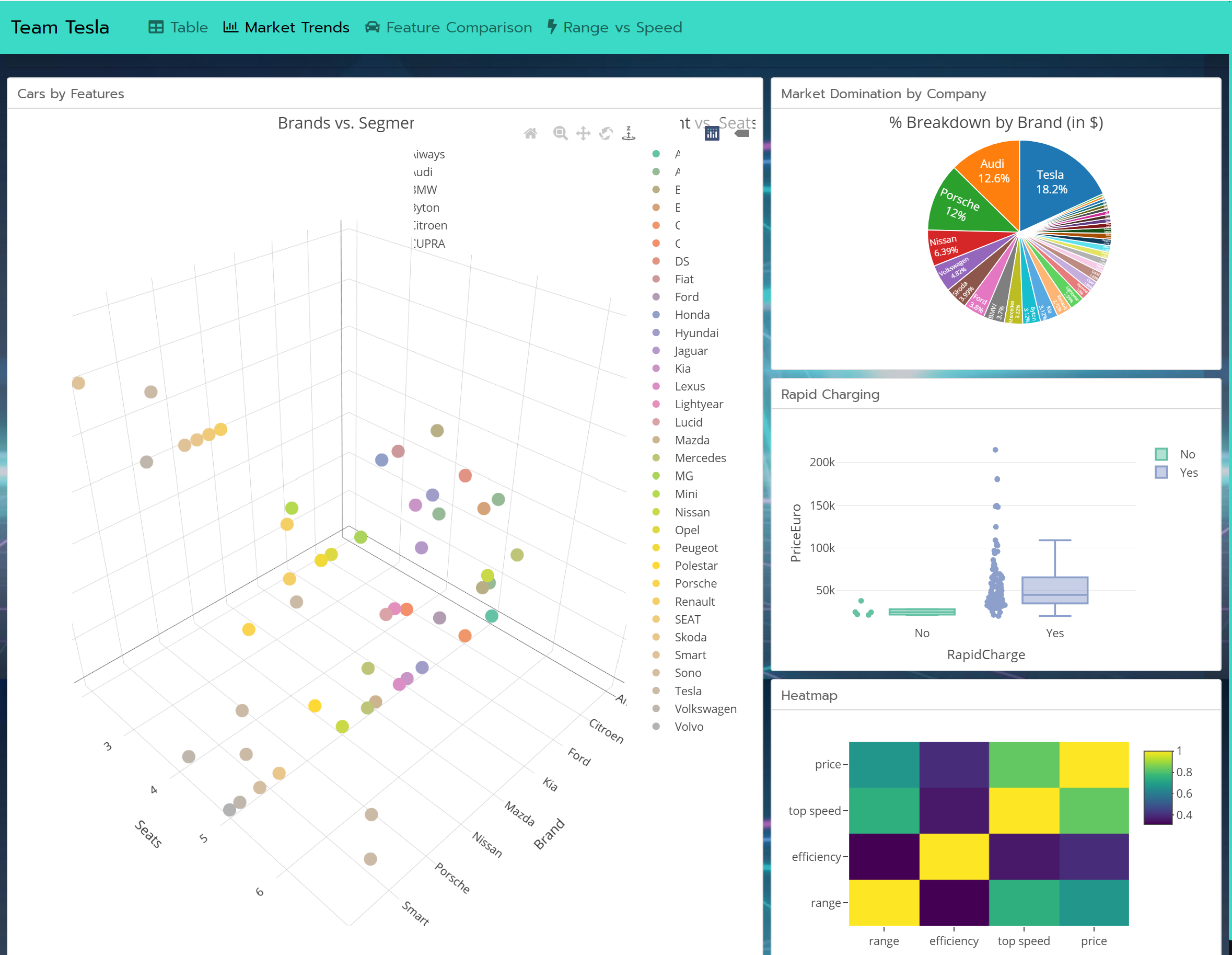
Task: Toggle Yes in Rapid Charging legend
Action: (x=1176, y=473)
